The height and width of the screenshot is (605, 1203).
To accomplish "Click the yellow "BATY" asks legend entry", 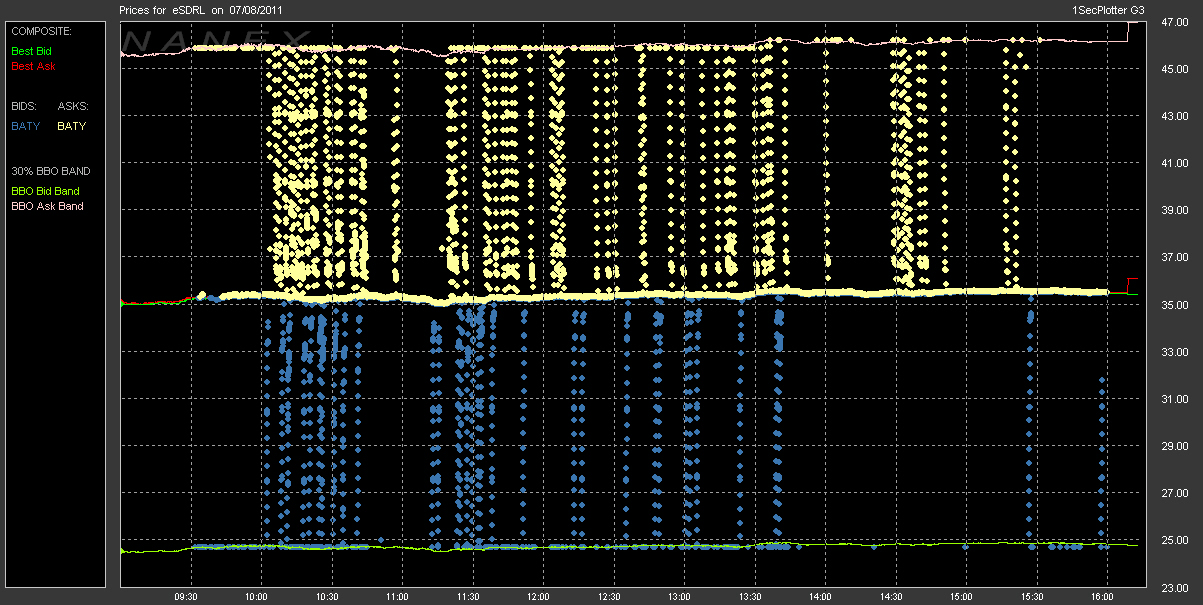I will click(x=72, y=126).
